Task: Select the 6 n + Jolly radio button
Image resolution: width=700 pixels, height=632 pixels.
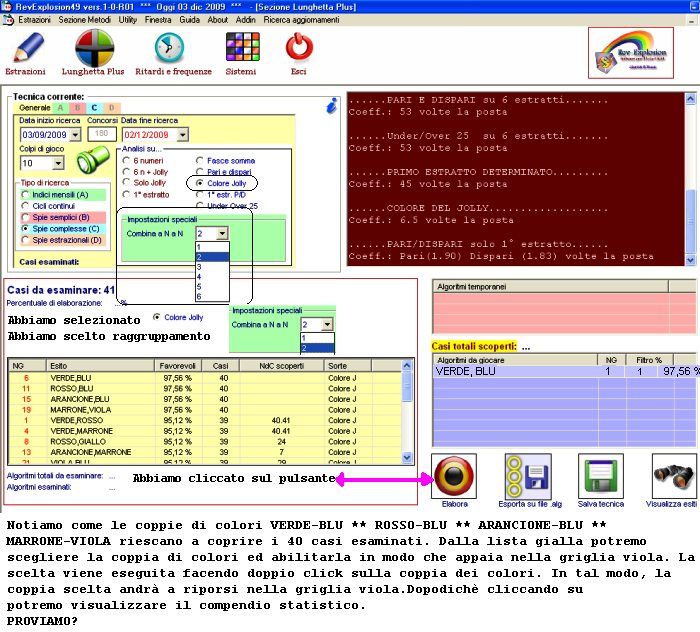Action: coord(126,171)
